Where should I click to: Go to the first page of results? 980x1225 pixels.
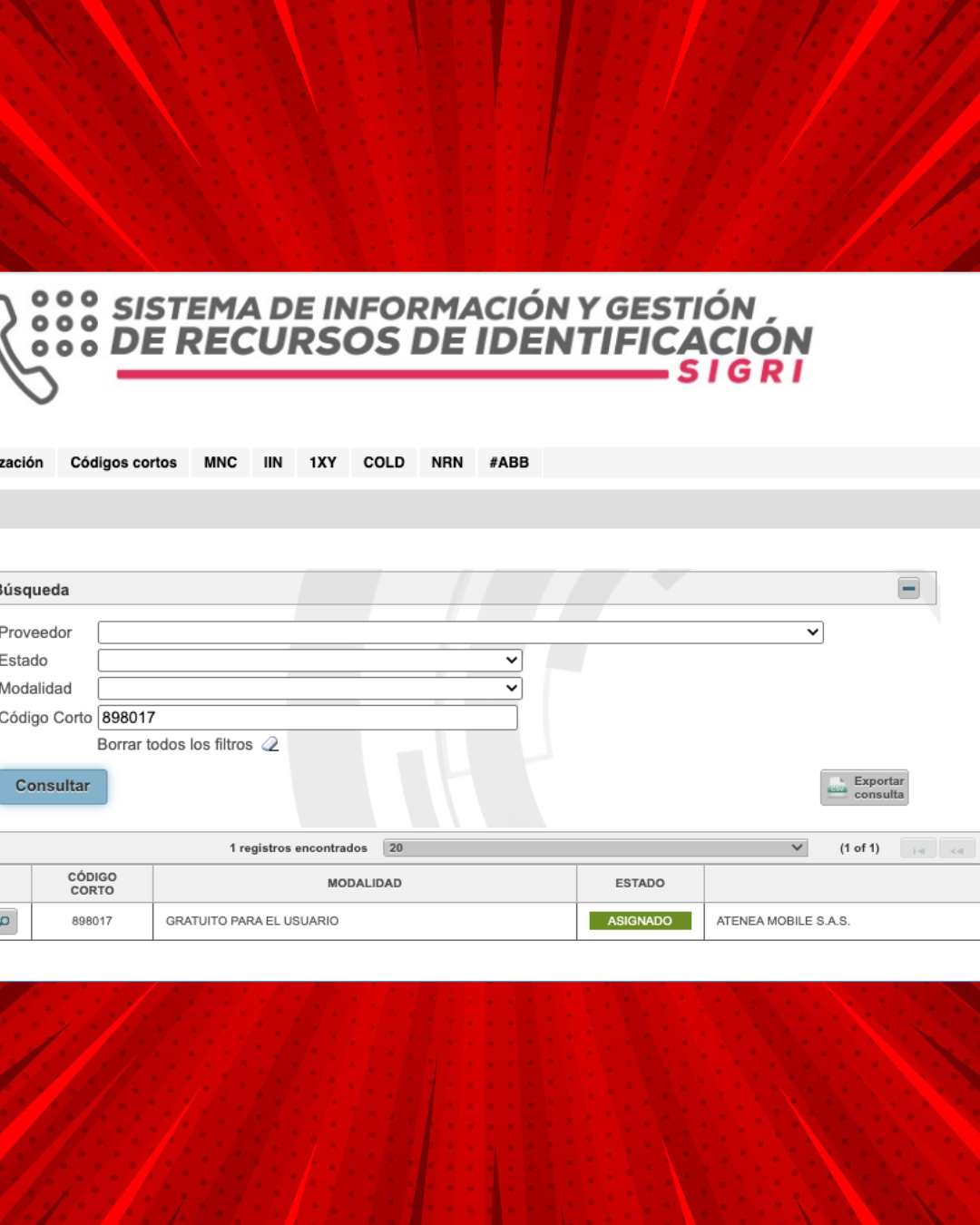(918, 849)
